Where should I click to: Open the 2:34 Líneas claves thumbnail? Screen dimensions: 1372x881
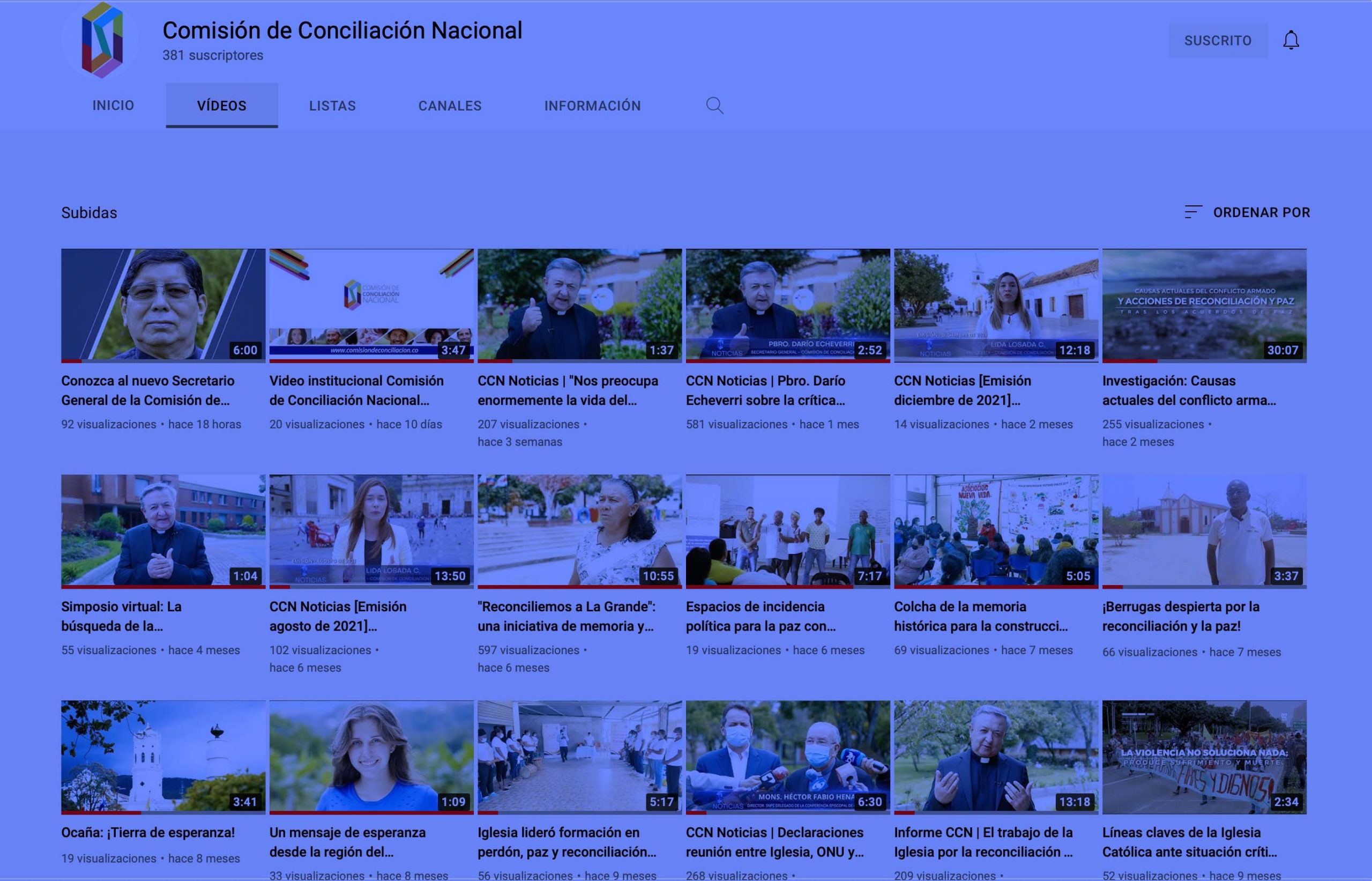pos(1204,758)
